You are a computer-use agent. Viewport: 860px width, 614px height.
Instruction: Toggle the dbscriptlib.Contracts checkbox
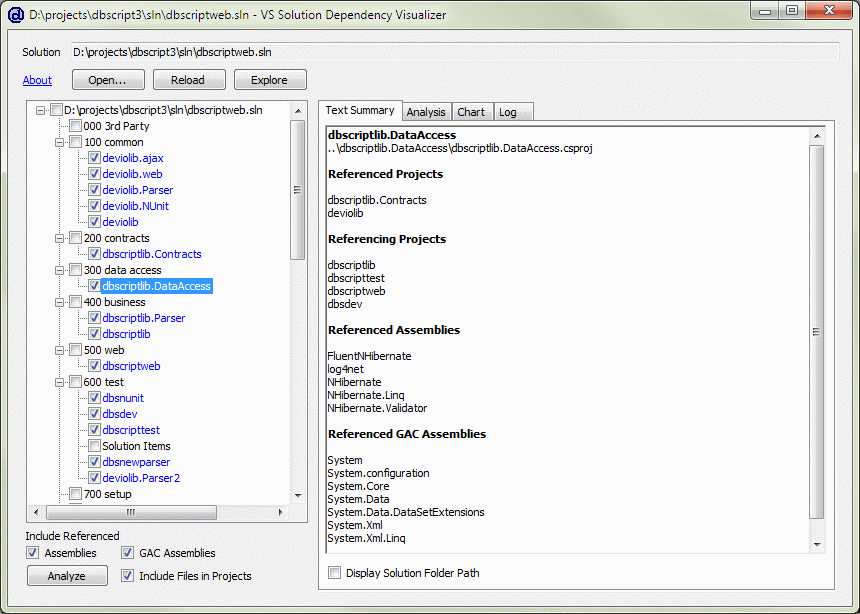pyautogui.click(x=94, y=254)
